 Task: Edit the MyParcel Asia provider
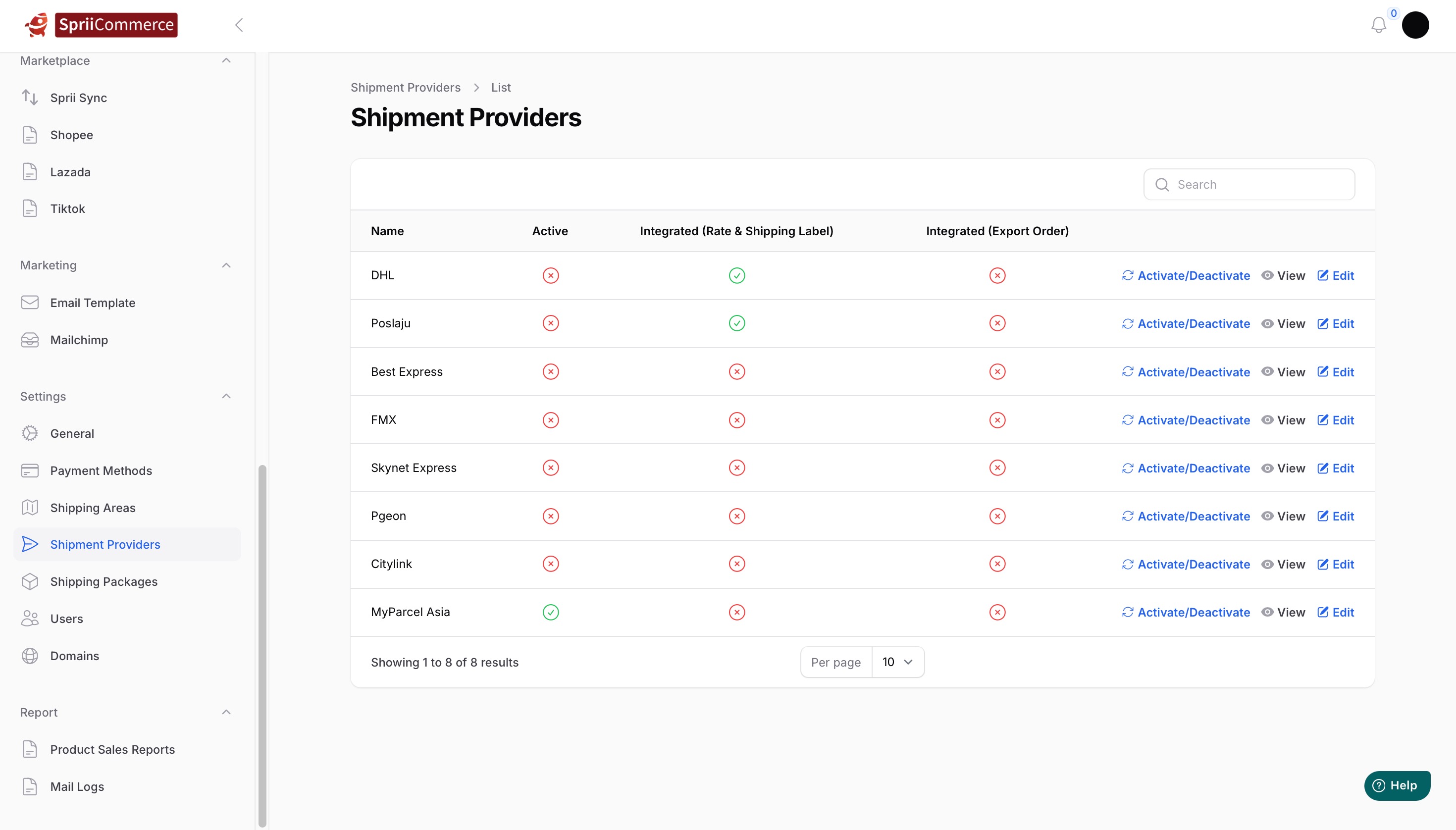point(1336,612)
